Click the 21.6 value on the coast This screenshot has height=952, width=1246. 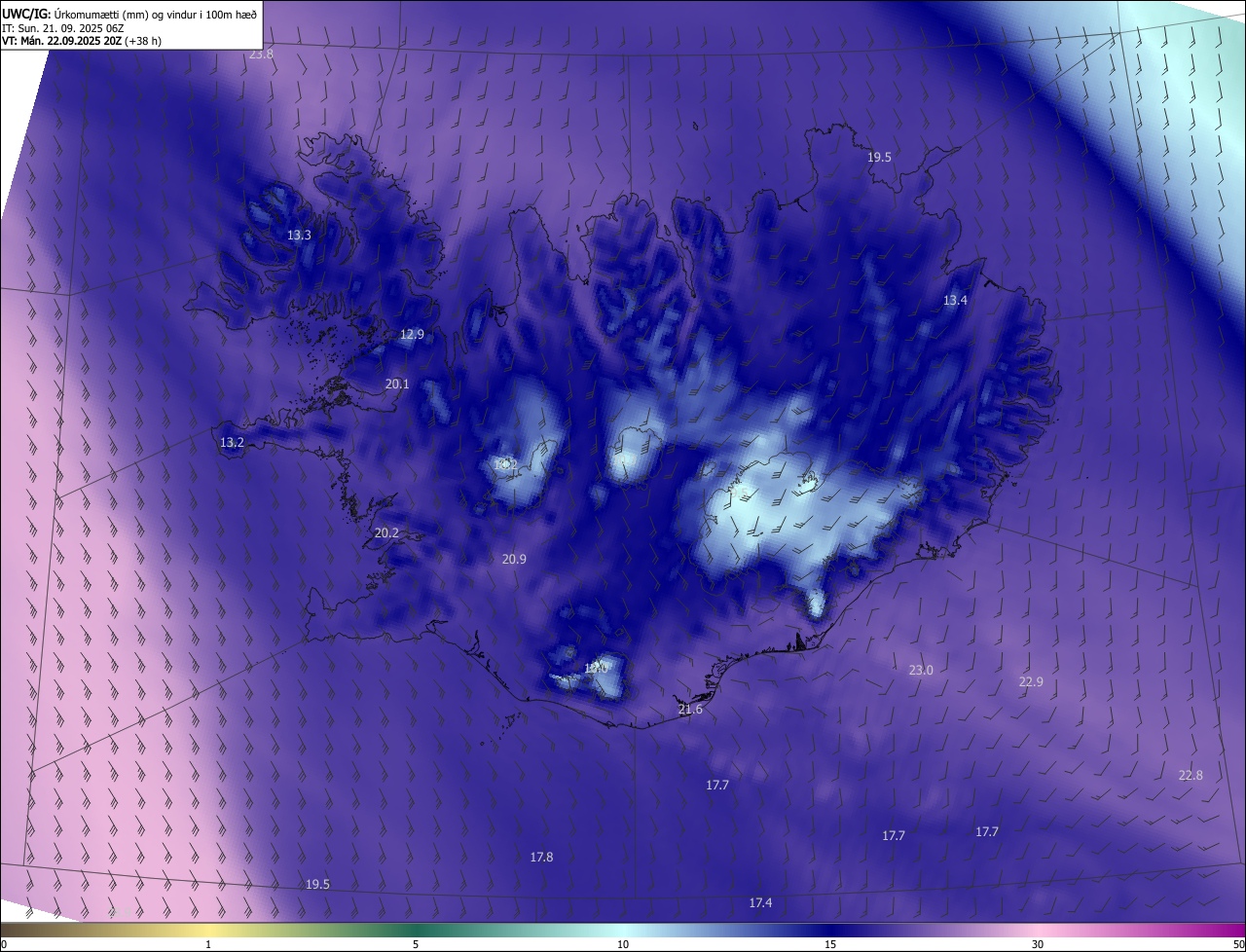[690, 711]
